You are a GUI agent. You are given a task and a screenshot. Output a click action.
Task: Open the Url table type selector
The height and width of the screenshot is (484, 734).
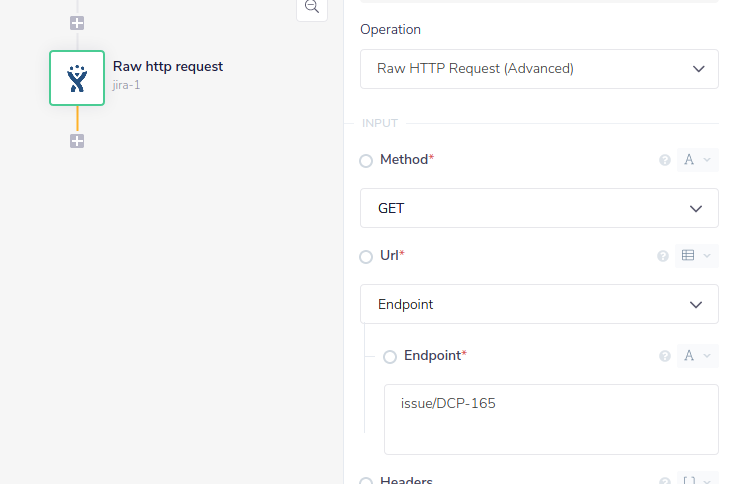point(697,256)
